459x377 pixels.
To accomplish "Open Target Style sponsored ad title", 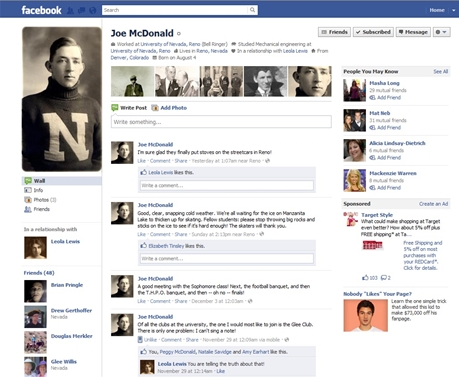I will (x=377, y=215).
